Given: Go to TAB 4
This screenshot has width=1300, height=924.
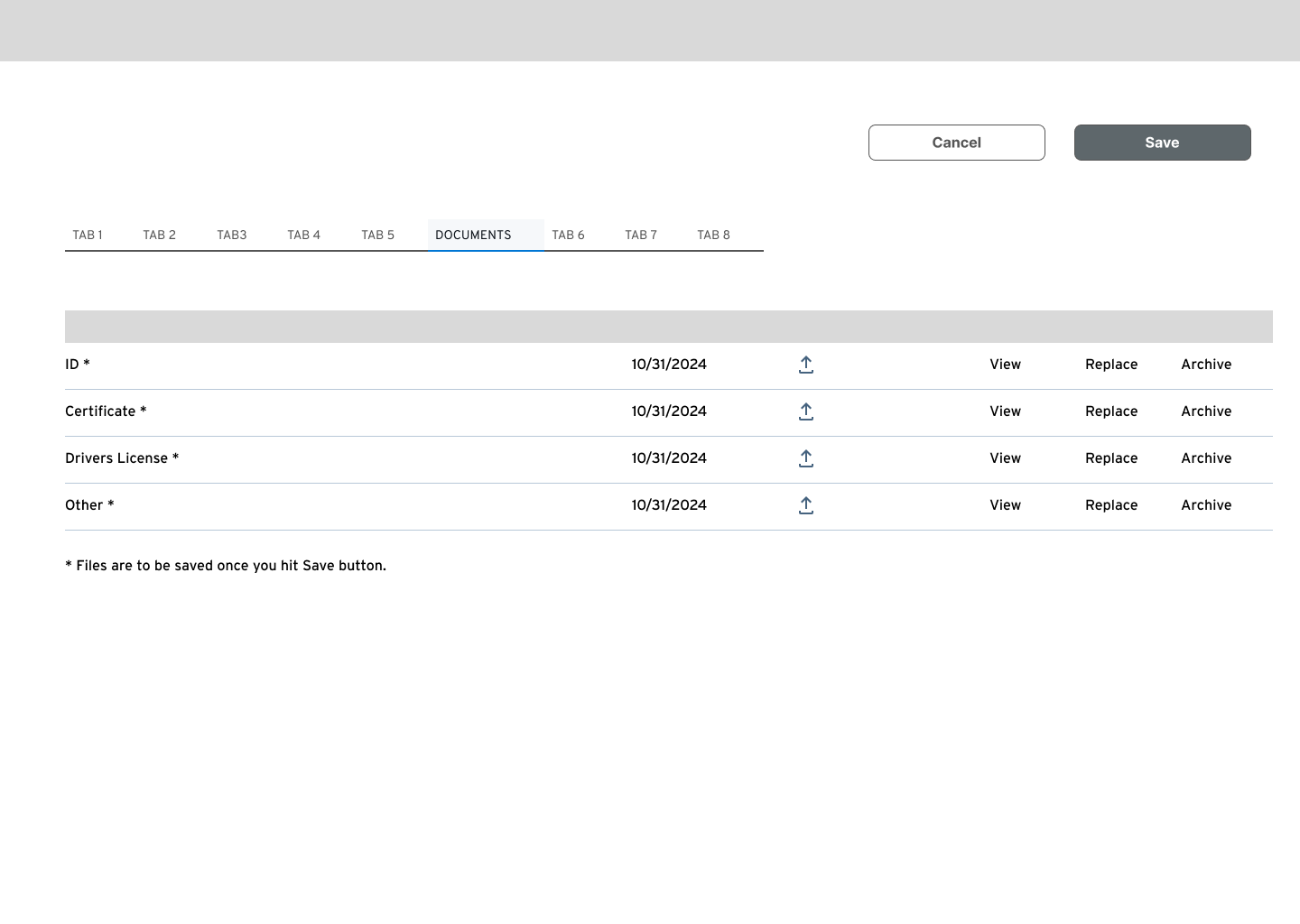Looking at the screenshot, I should pyautogui.click(x=304, y=235).
